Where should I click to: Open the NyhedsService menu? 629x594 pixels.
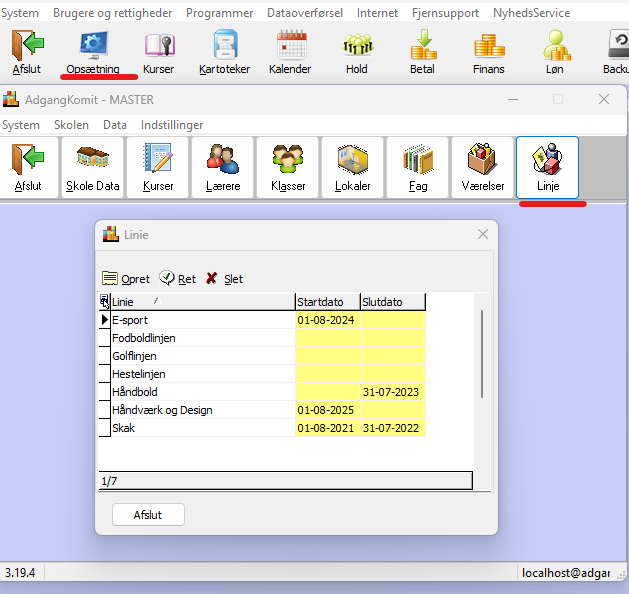coord(532,13)
